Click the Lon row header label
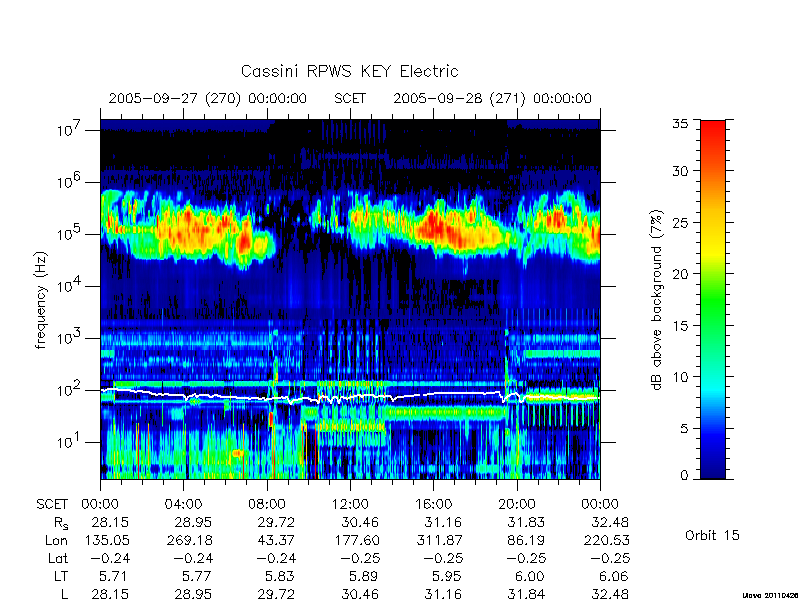800x600 pixels. point(56,540)
